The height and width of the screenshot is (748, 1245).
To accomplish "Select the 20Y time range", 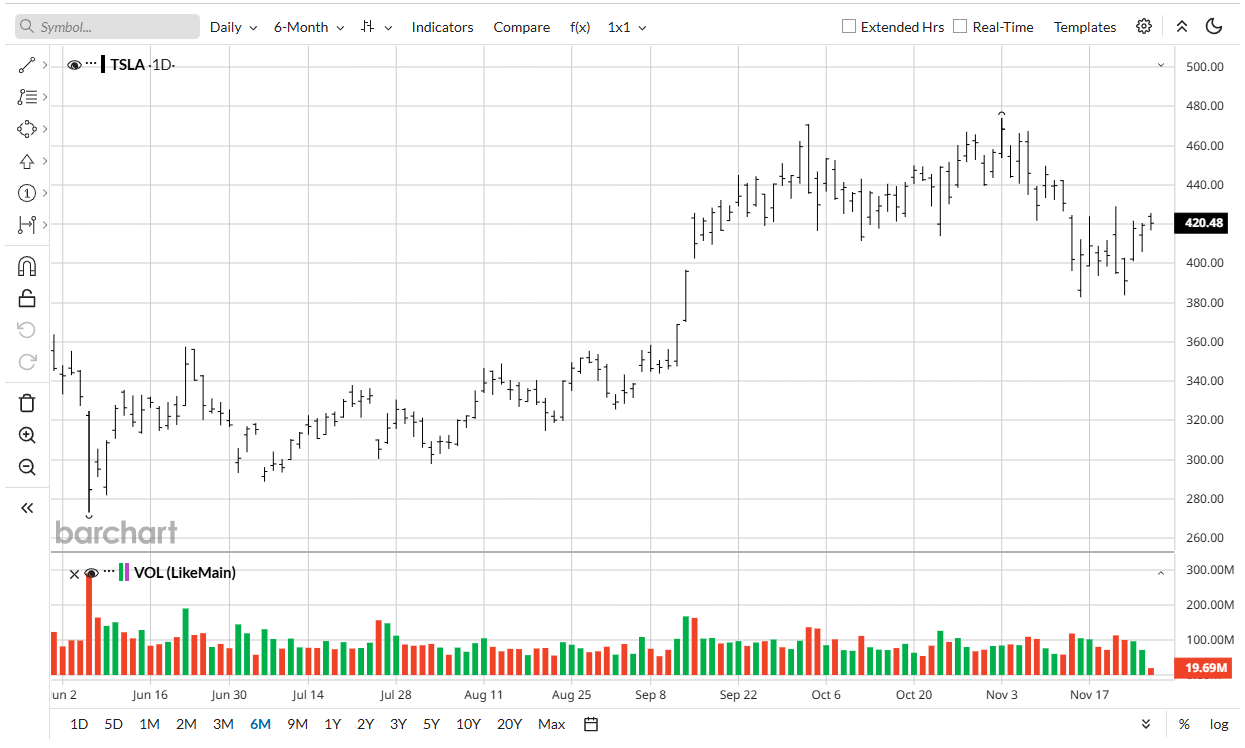I will [509, 724].
